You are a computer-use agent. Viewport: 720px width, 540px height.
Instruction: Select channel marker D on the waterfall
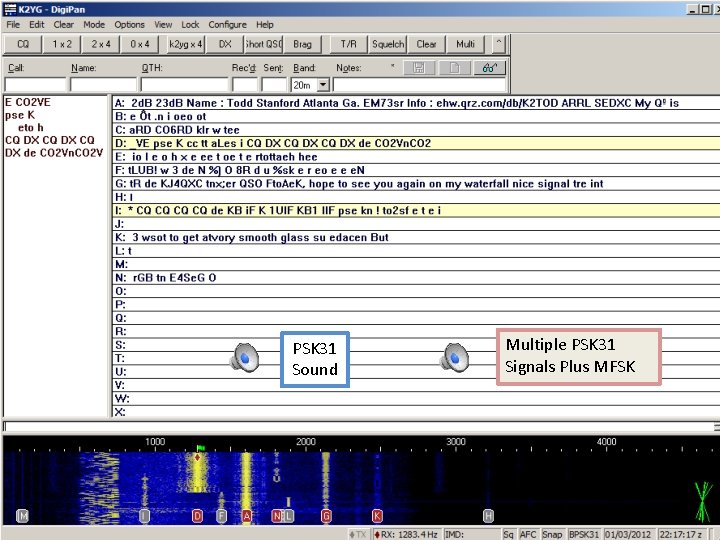tap(197, 516)
